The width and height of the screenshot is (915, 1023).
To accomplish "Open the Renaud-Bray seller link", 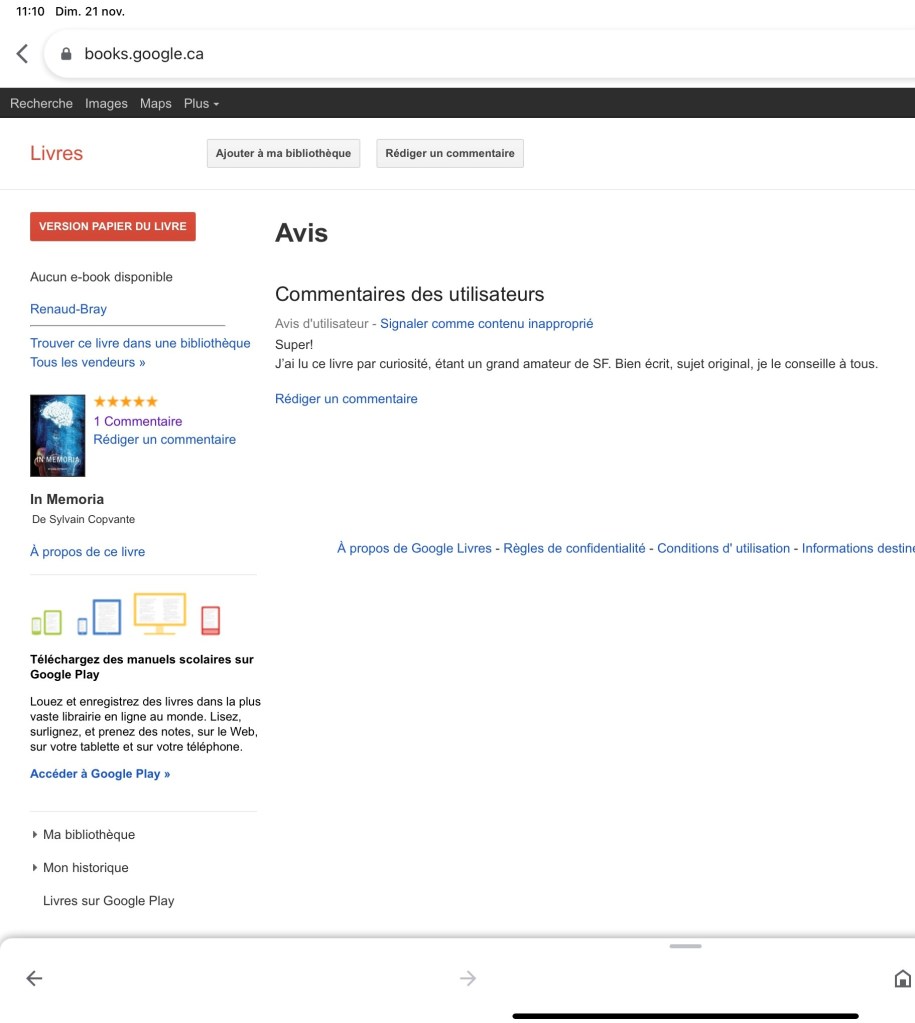I will coord(68,309).
